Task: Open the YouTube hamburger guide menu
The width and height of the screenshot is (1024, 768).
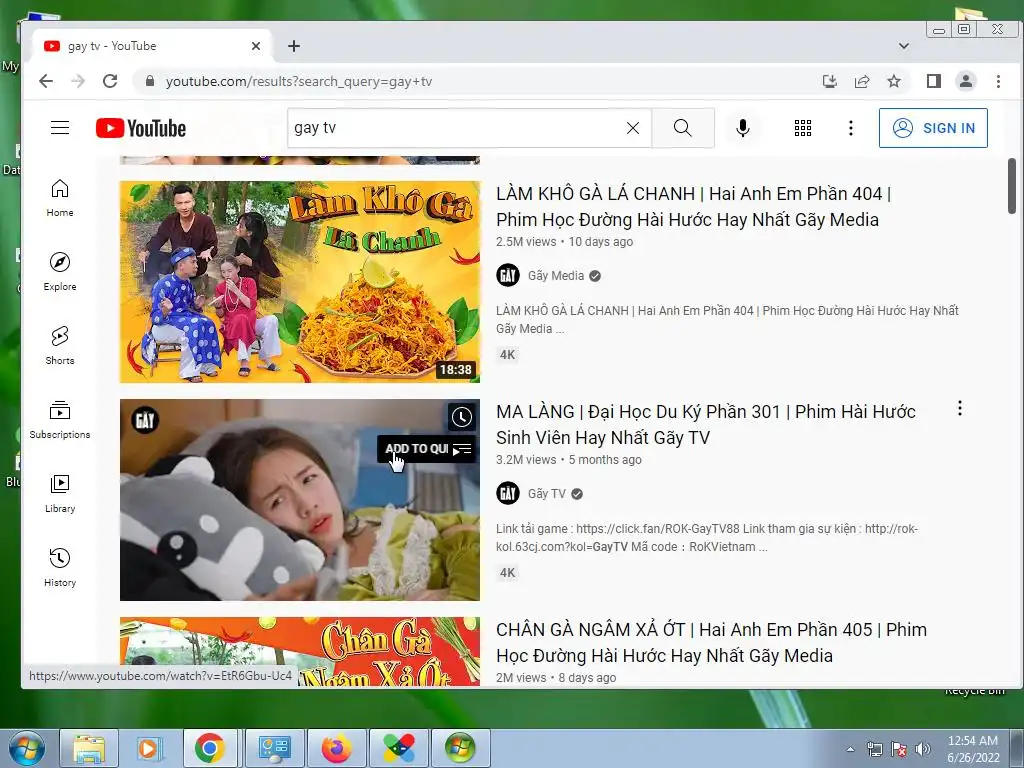Action: point(60,127)
